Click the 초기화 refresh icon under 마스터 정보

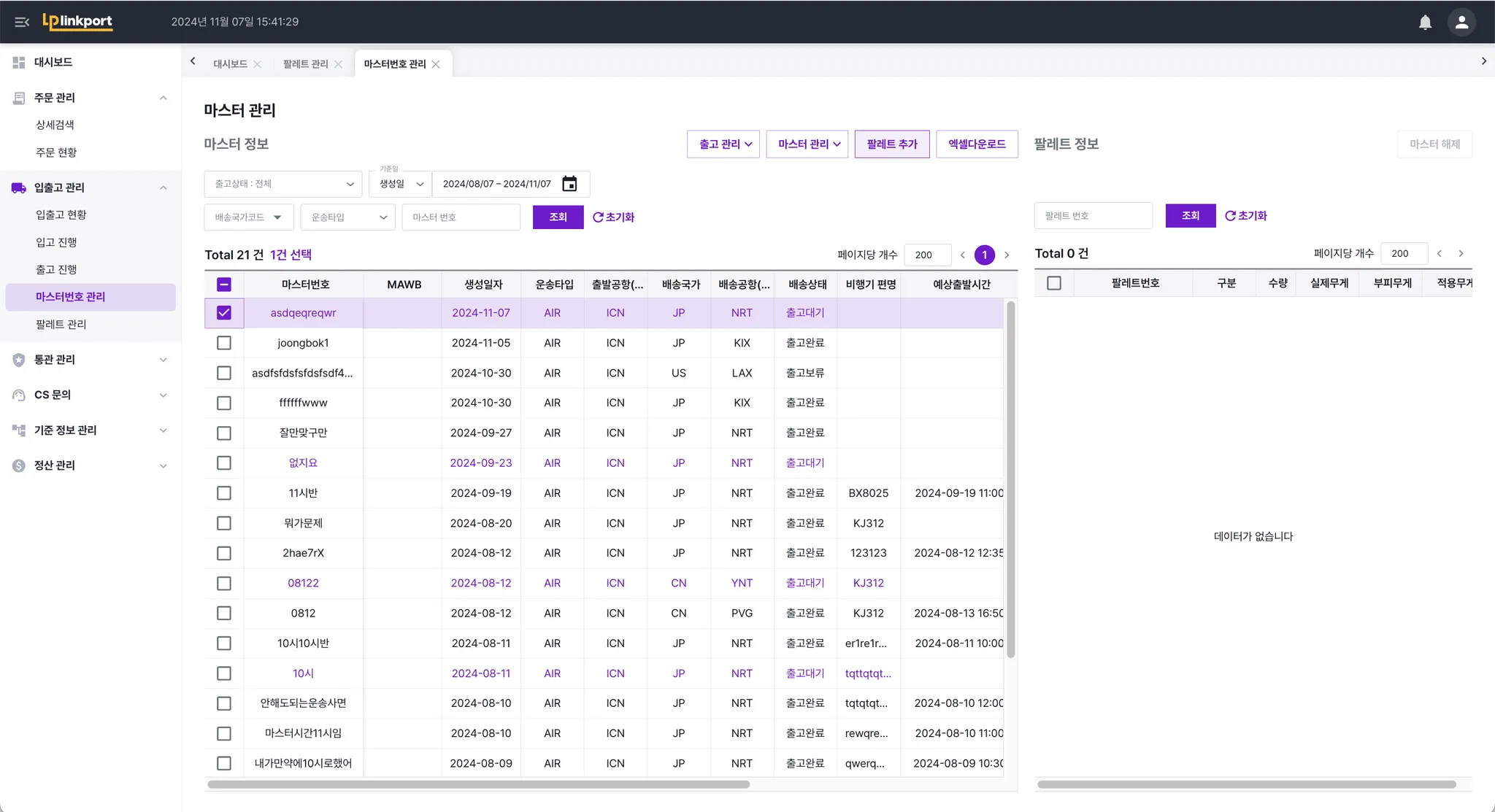pos(598,217)
